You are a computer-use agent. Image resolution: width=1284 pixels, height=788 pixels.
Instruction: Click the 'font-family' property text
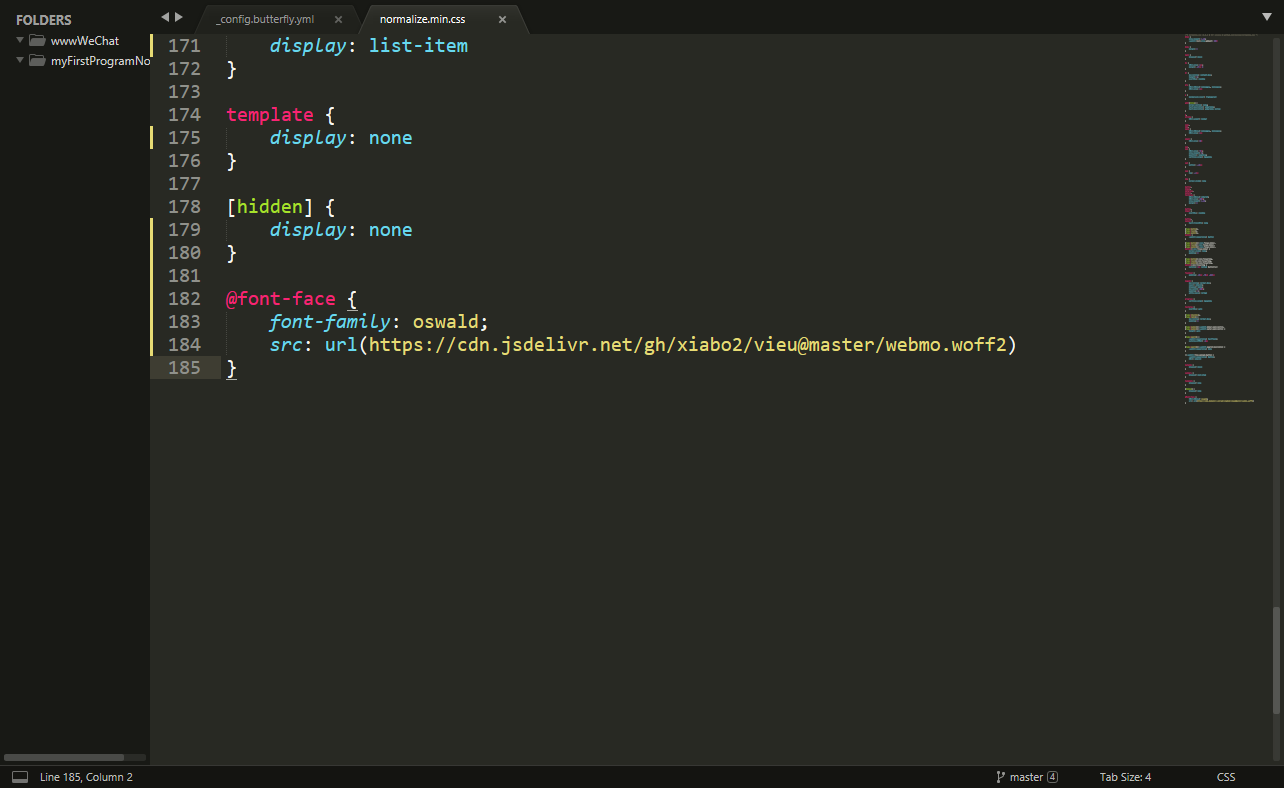(x=330, y=322)
